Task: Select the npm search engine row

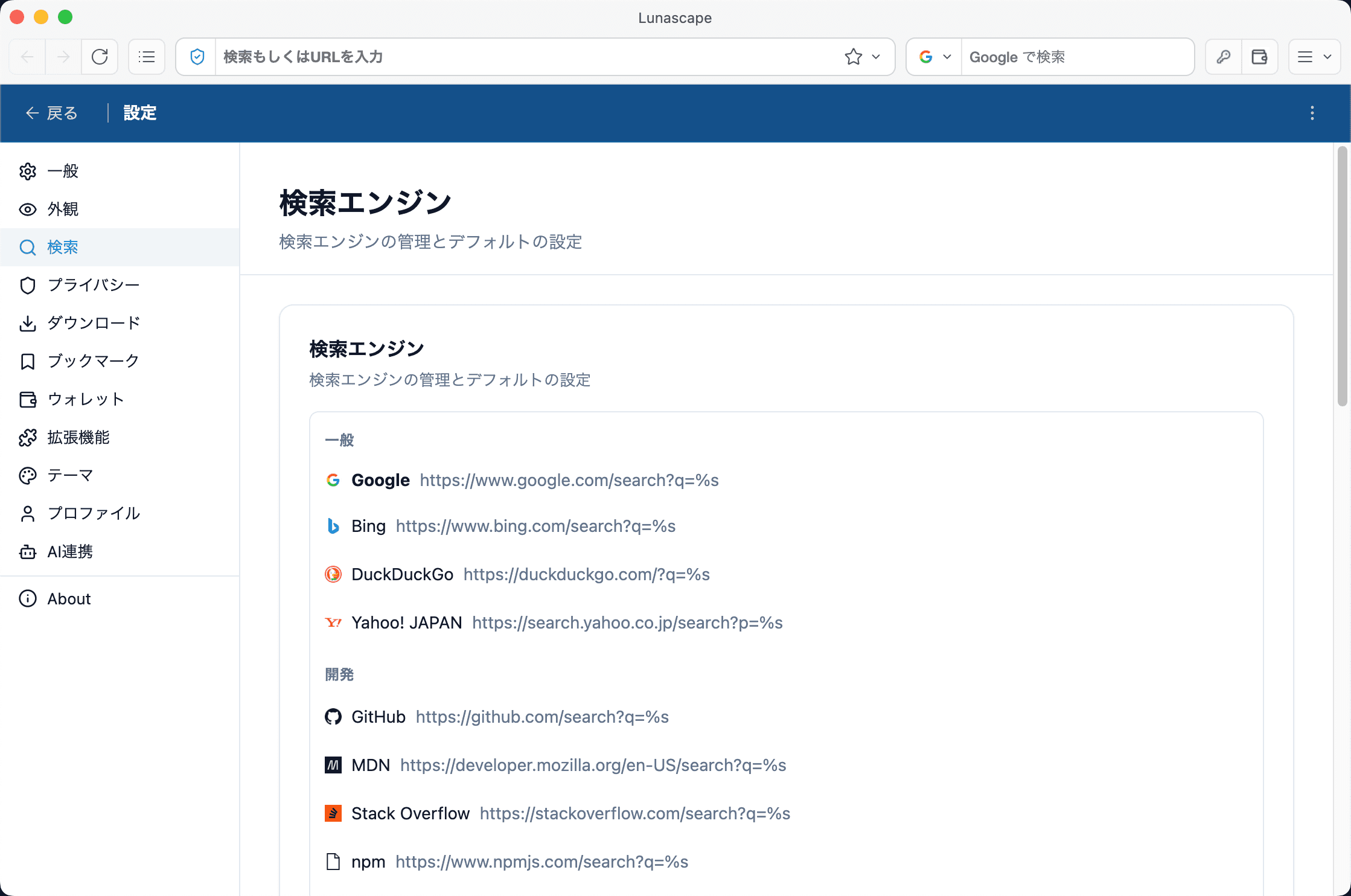Action: (786, 862)
